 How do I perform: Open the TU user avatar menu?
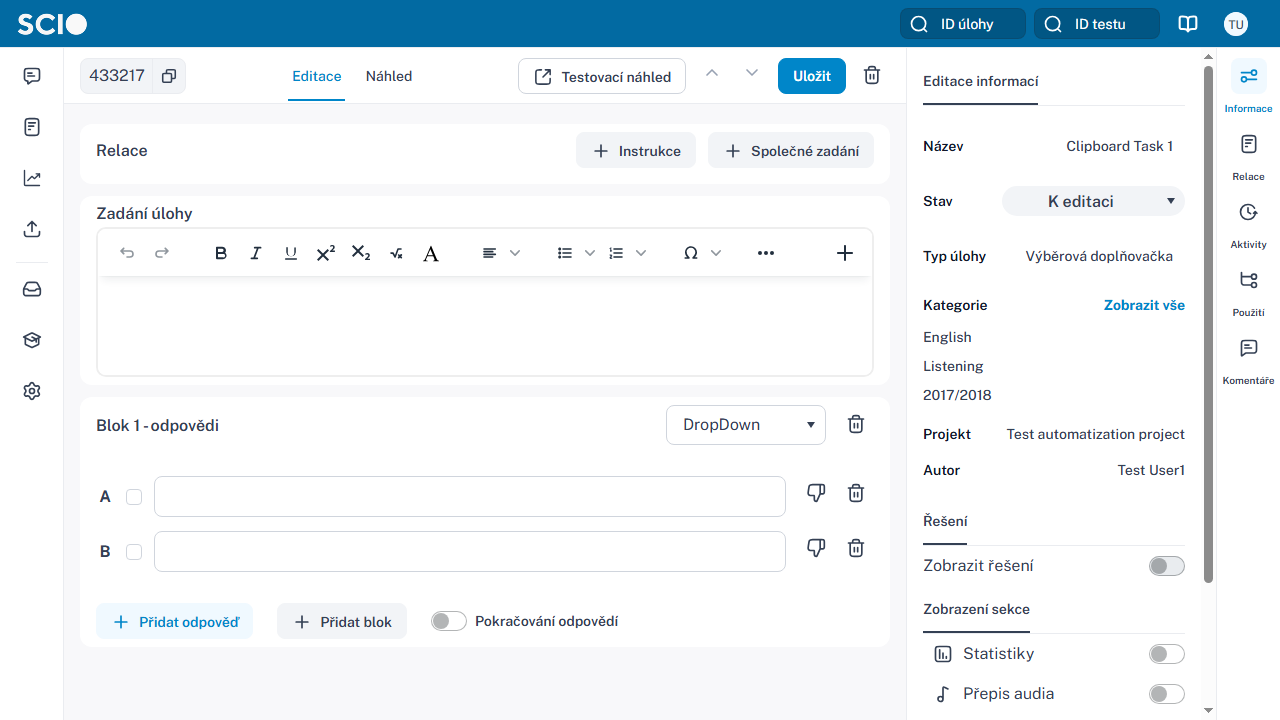[x=1236, y=24]
